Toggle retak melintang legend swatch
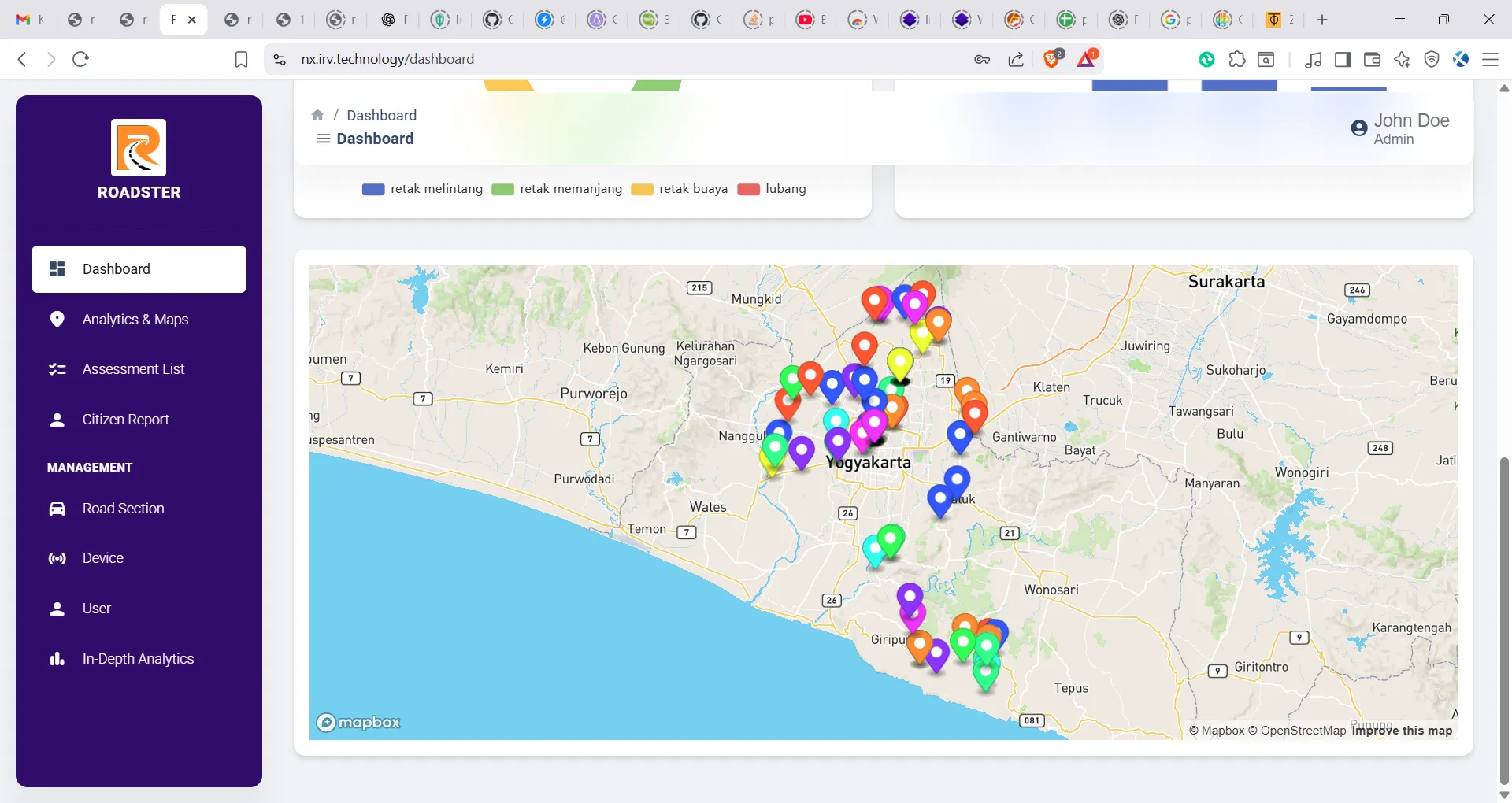Screen dimensions: 1512x803 pos(373,189)
